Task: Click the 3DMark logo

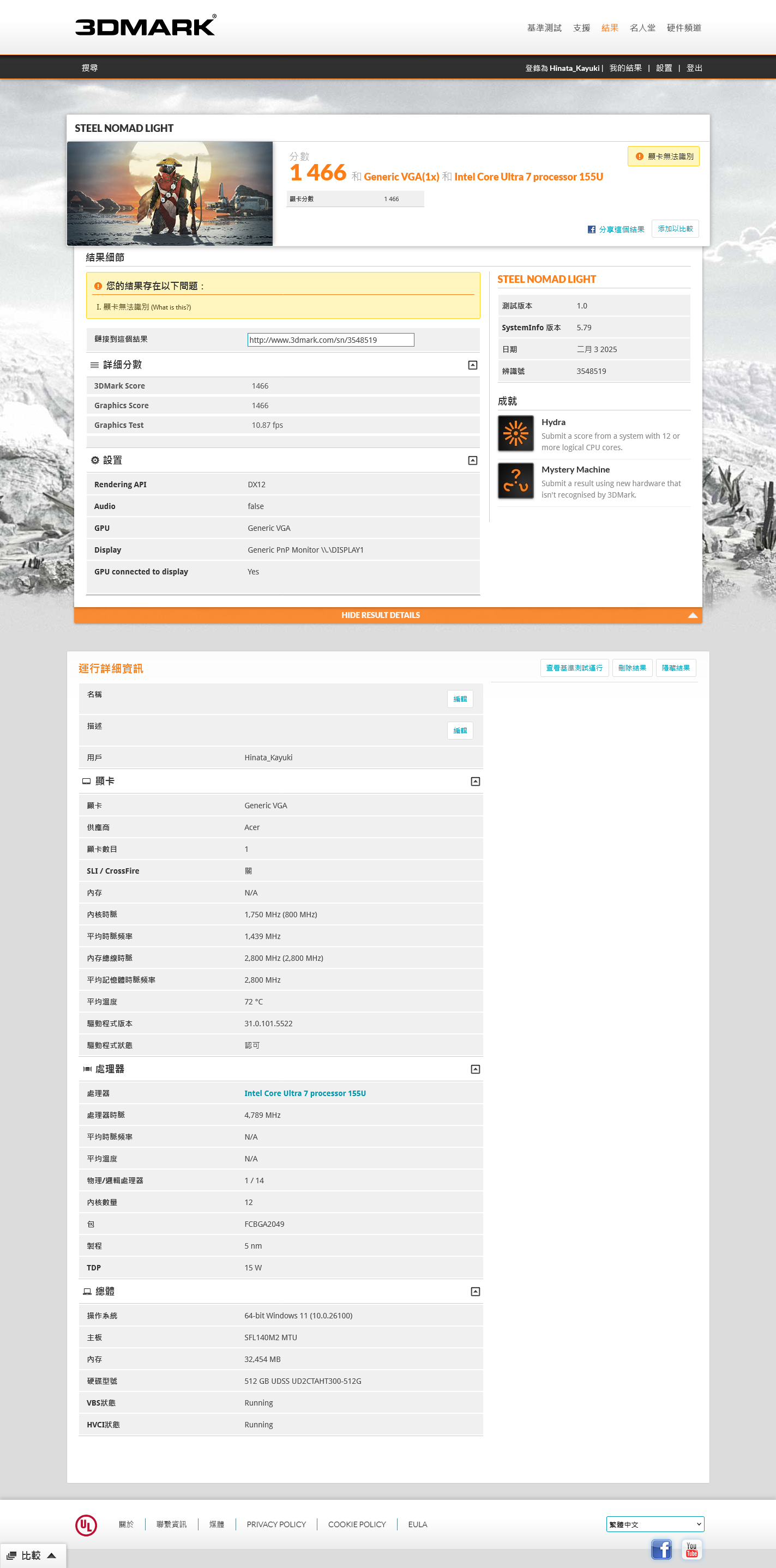Action: pyautogui.click(x=146, y=26)
